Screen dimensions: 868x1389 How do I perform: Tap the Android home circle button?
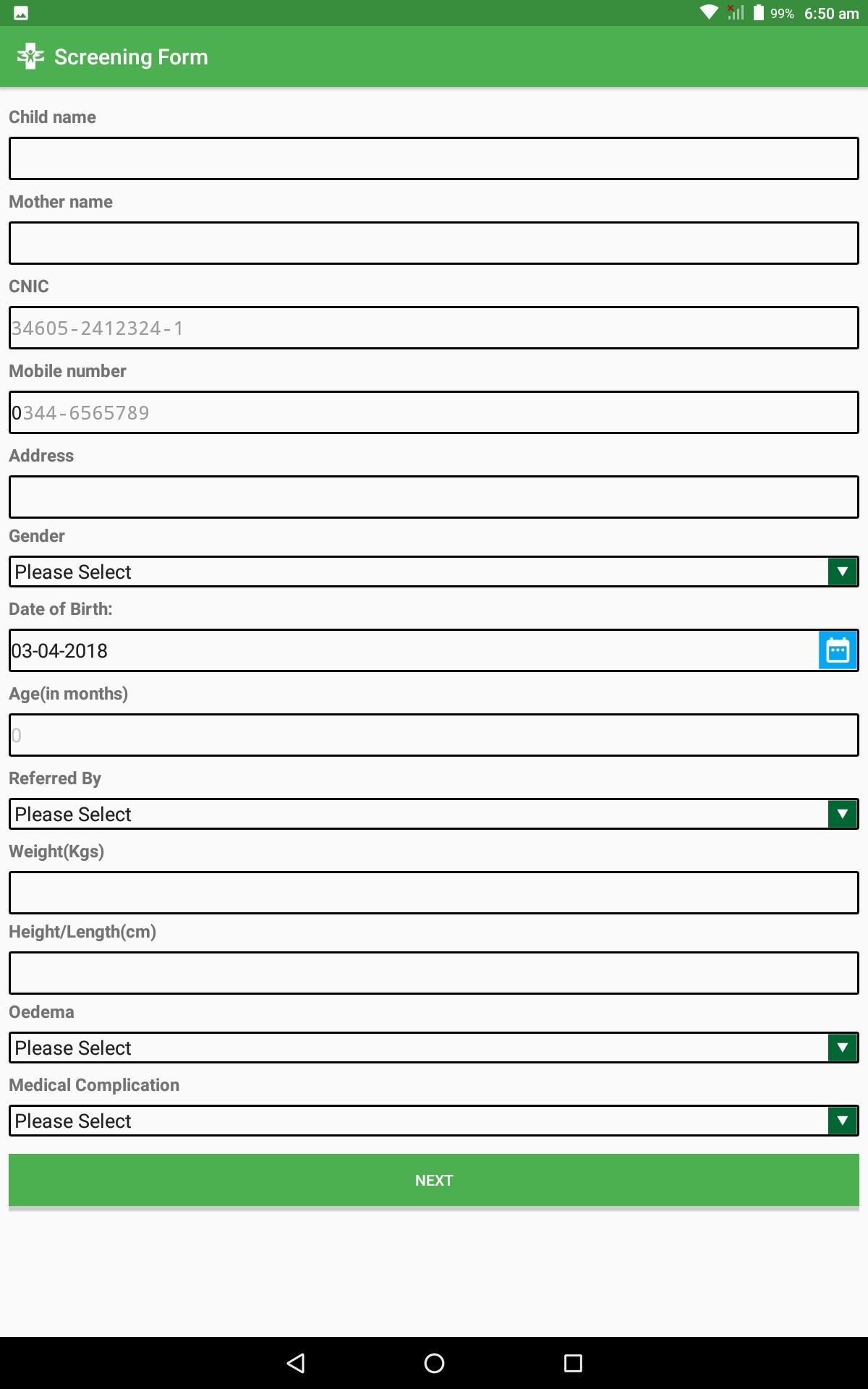434,1364
